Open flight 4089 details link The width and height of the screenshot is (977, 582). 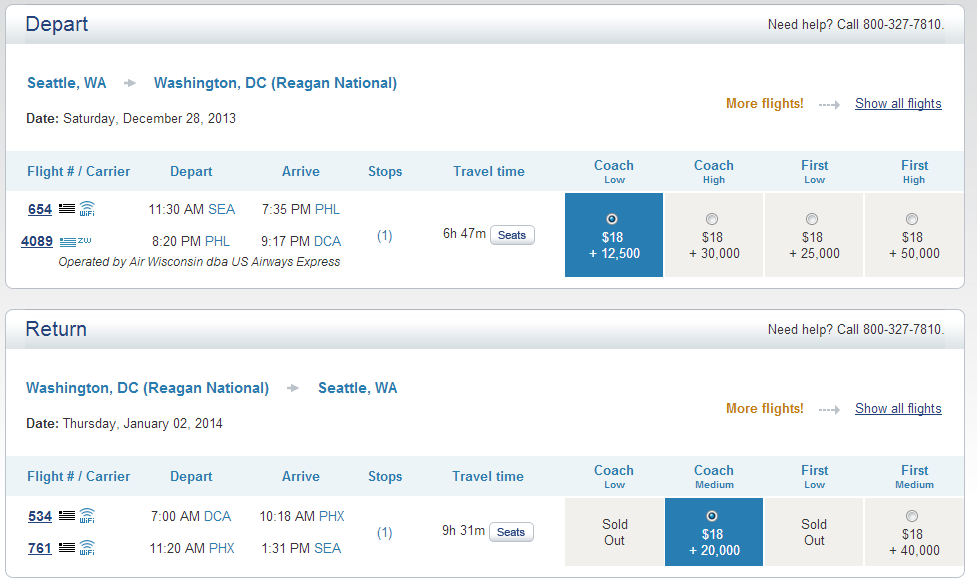click(x=37, y=241)
